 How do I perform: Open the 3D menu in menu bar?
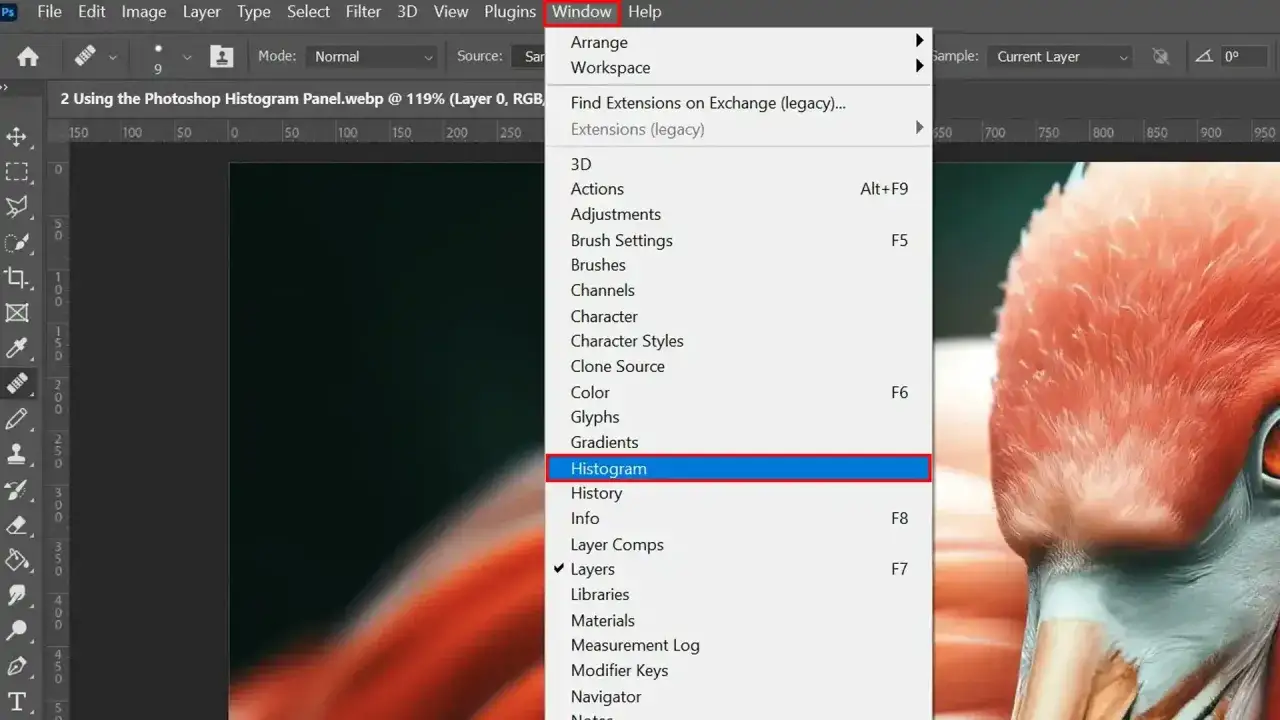pos(407,12)
